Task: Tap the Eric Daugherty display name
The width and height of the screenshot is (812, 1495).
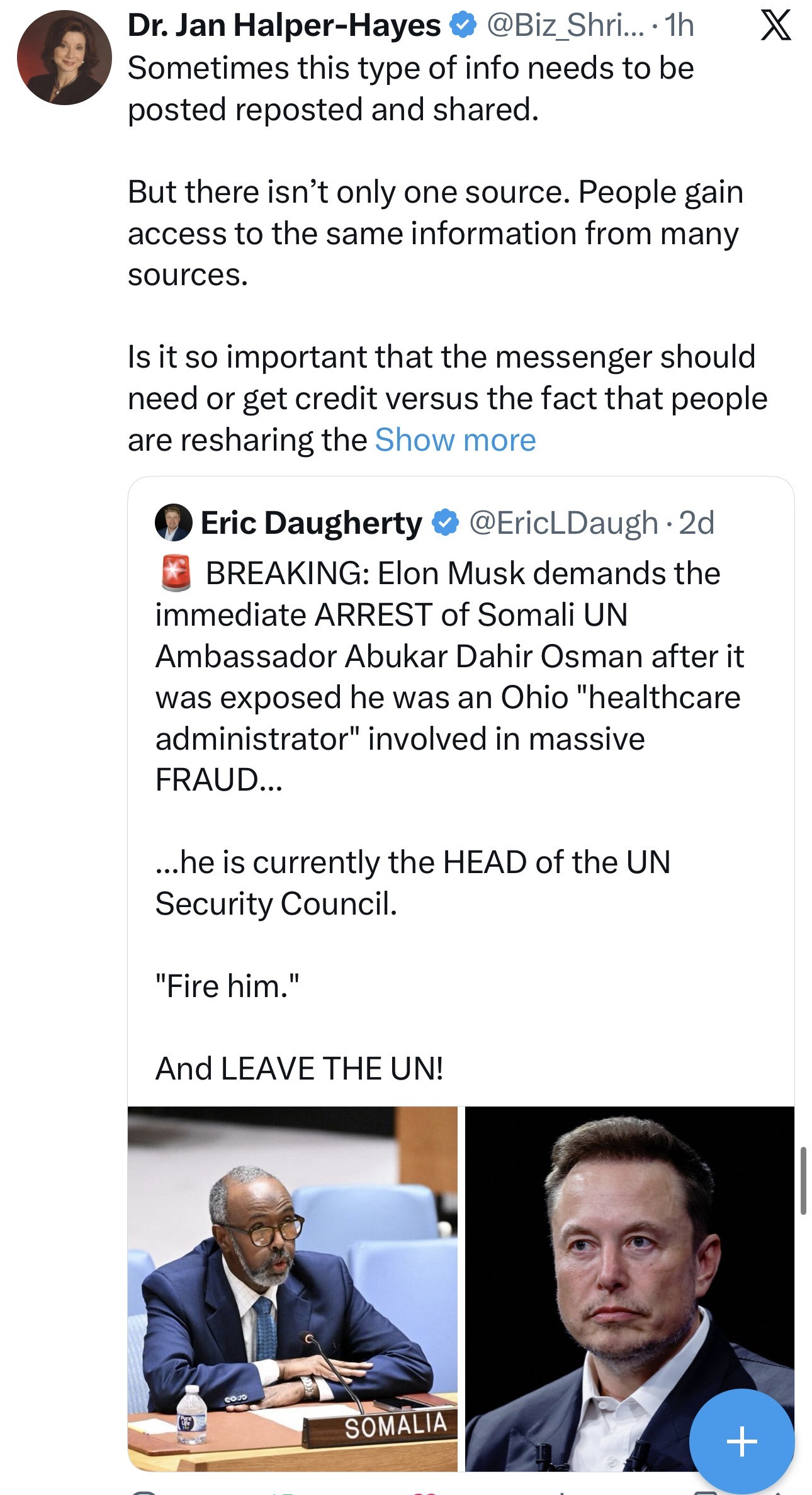Action: tap(311, 523)
